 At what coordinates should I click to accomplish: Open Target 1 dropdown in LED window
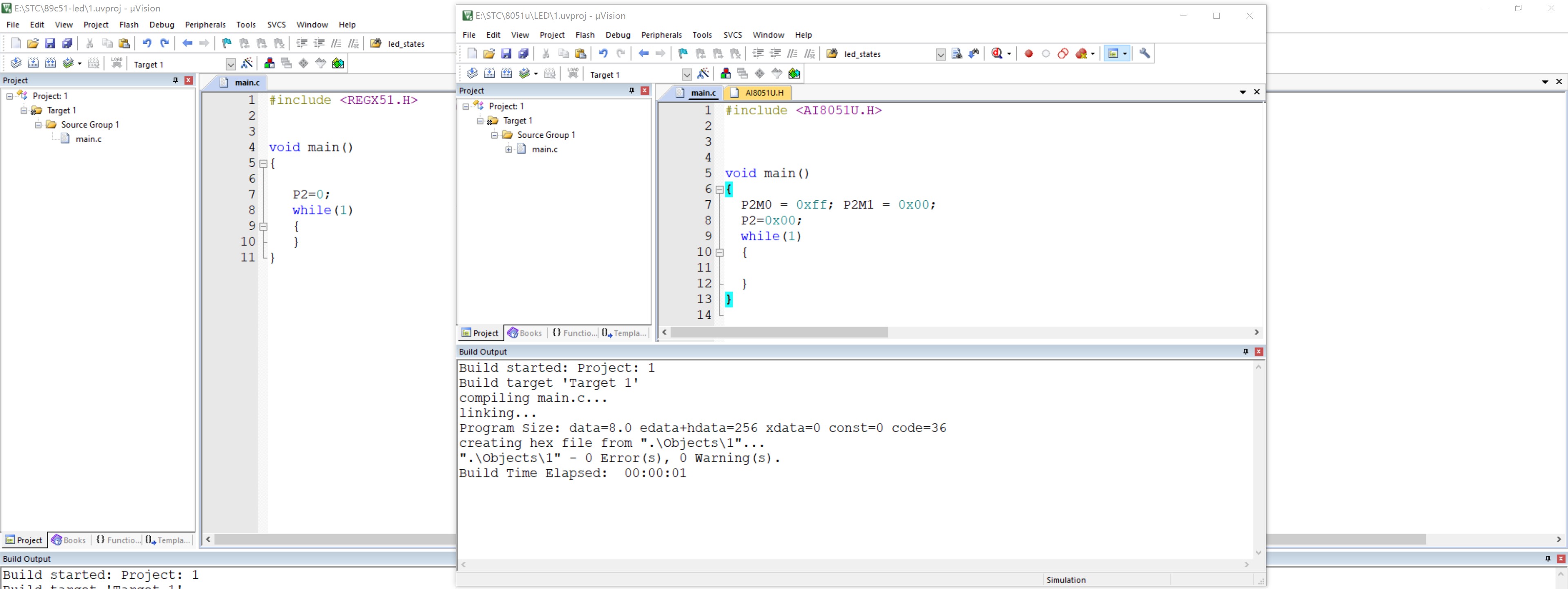[687, 74]
